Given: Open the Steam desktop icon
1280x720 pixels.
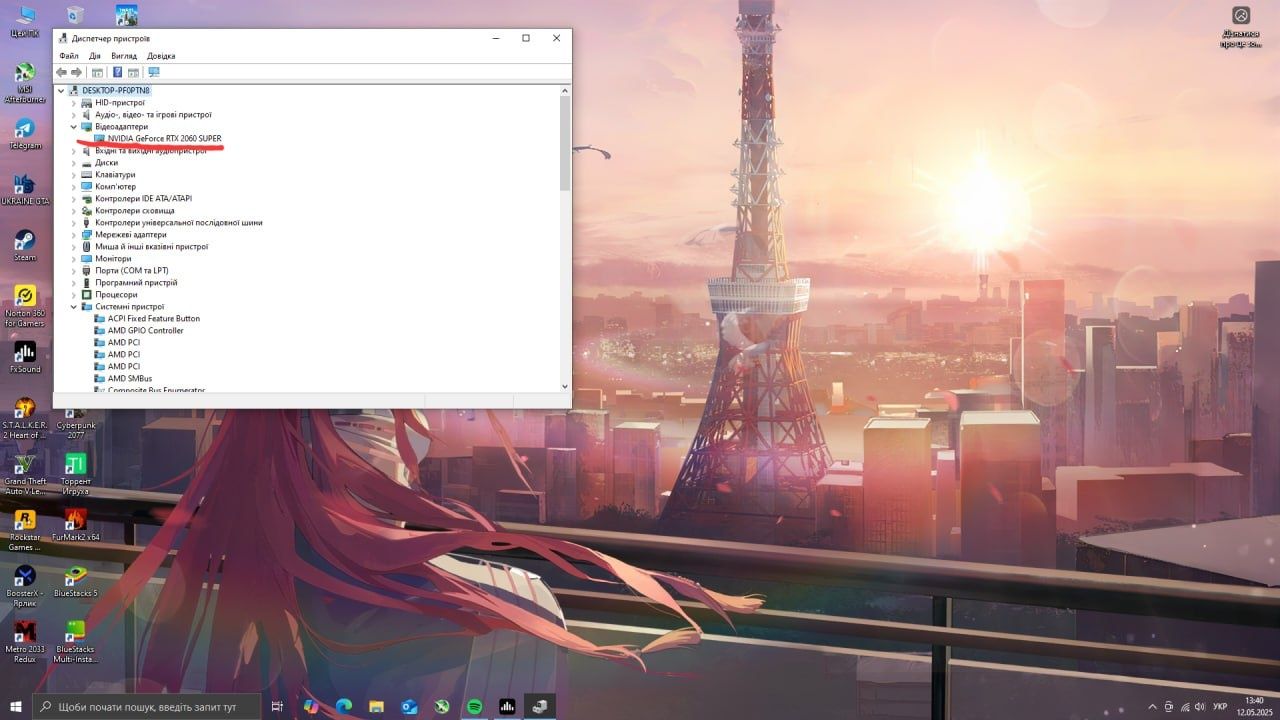Looking at the screenshot, I should (25, 246).
